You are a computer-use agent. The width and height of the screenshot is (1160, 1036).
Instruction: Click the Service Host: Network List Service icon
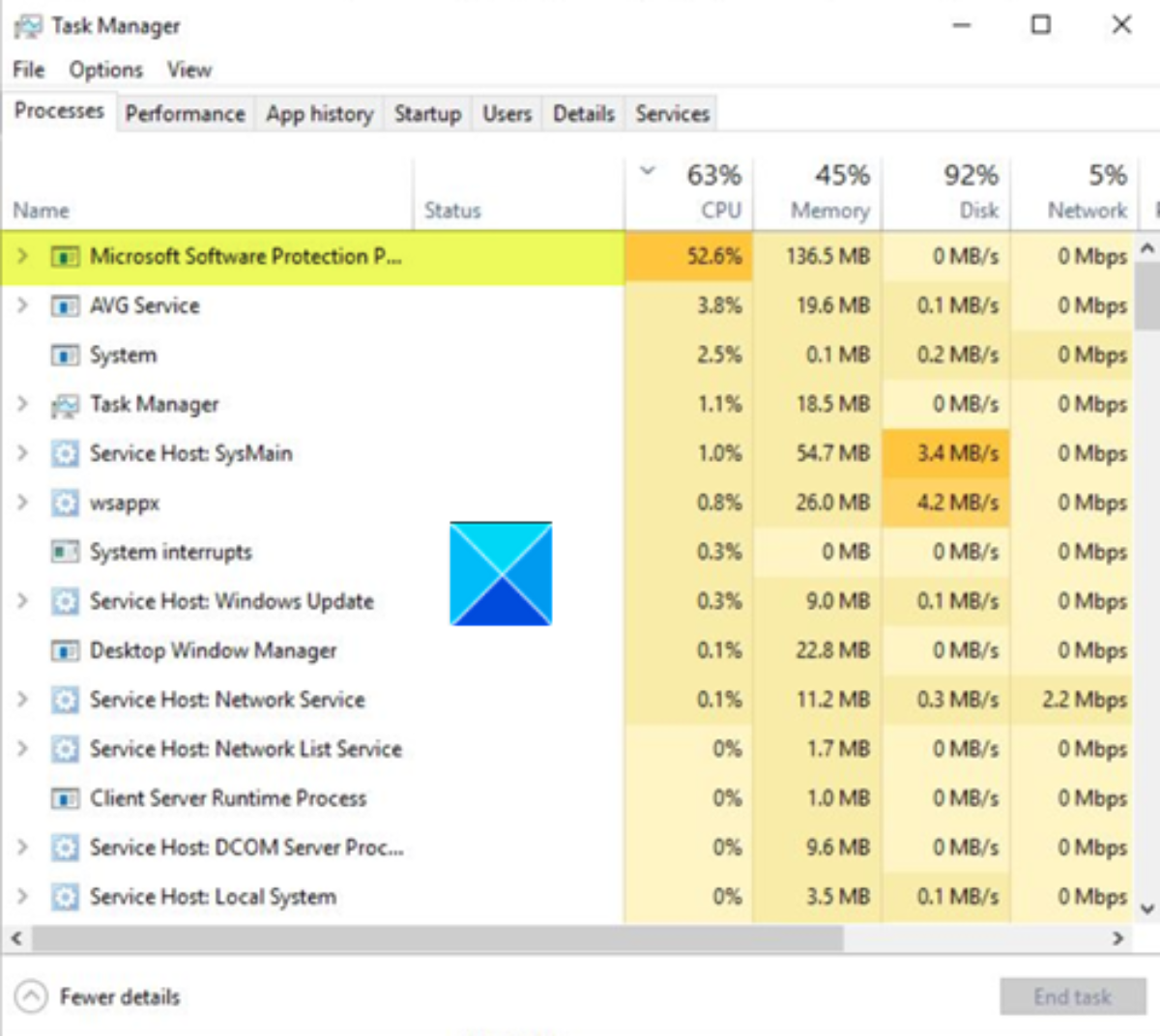(x=65, y=749)
